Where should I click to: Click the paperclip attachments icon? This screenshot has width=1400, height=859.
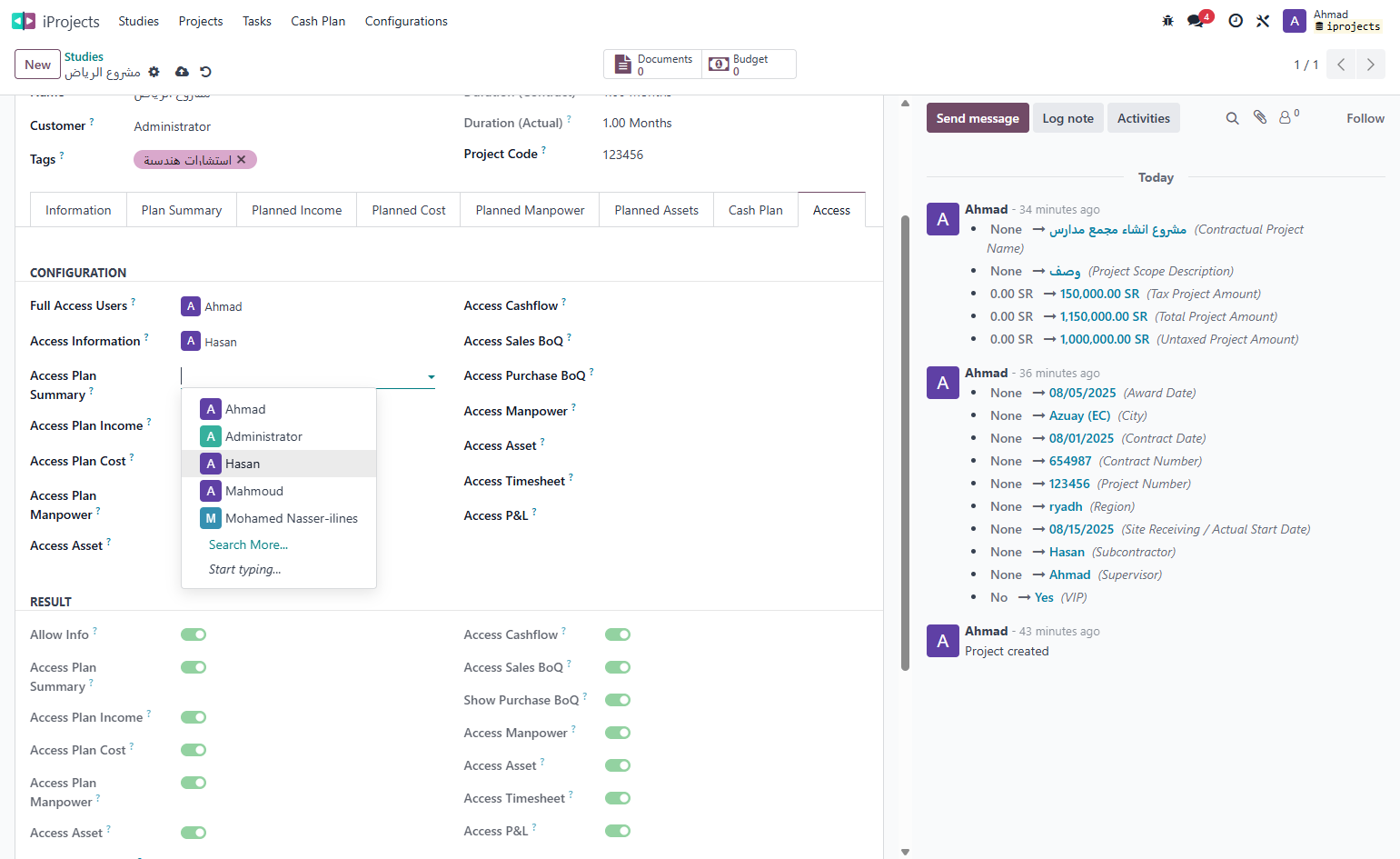[x=1260, y=117]
